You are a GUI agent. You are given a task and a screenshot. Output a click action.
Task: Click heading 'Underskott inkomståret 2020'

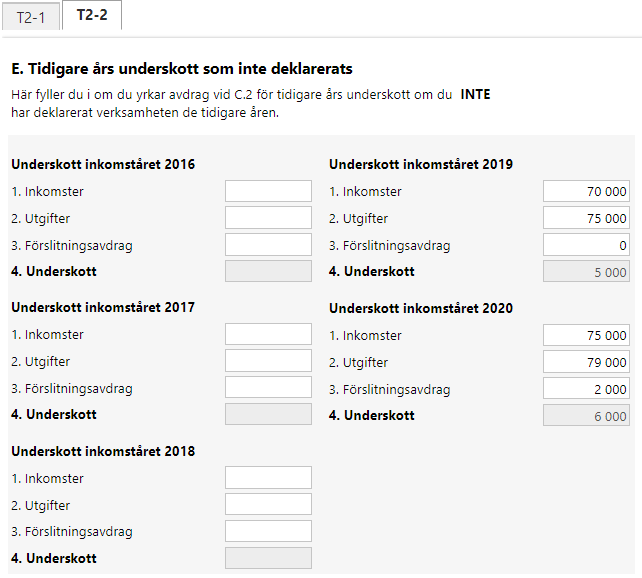click(421, 308)
